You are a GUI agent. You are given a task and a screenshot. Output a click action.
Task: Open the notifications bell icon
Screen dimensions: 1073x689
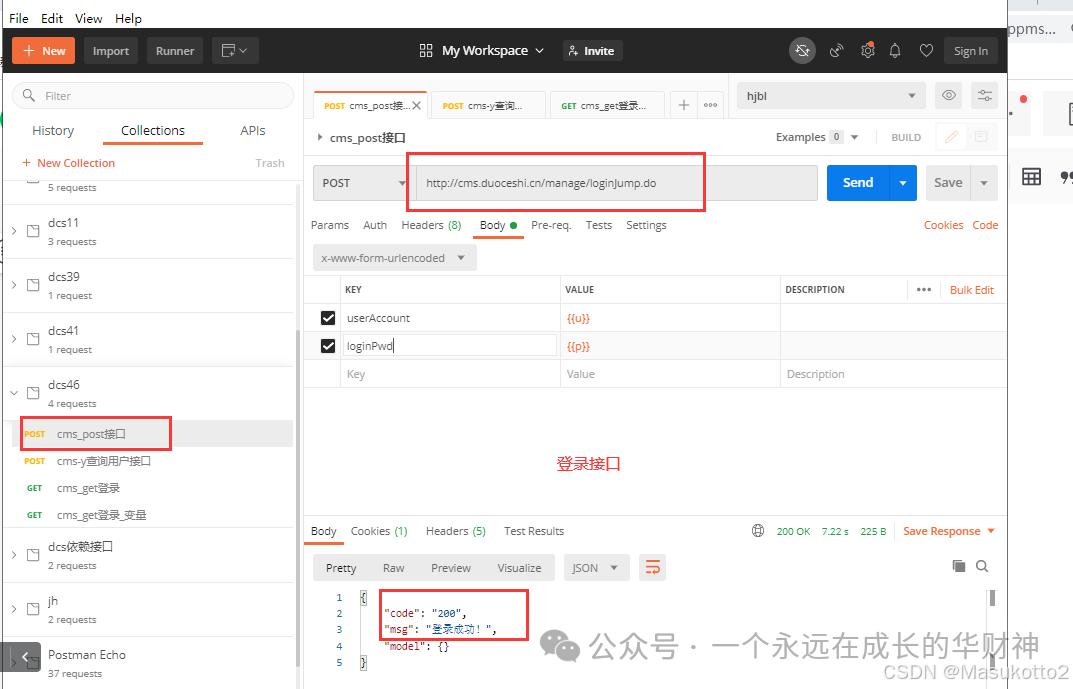[x=895, y=51]
